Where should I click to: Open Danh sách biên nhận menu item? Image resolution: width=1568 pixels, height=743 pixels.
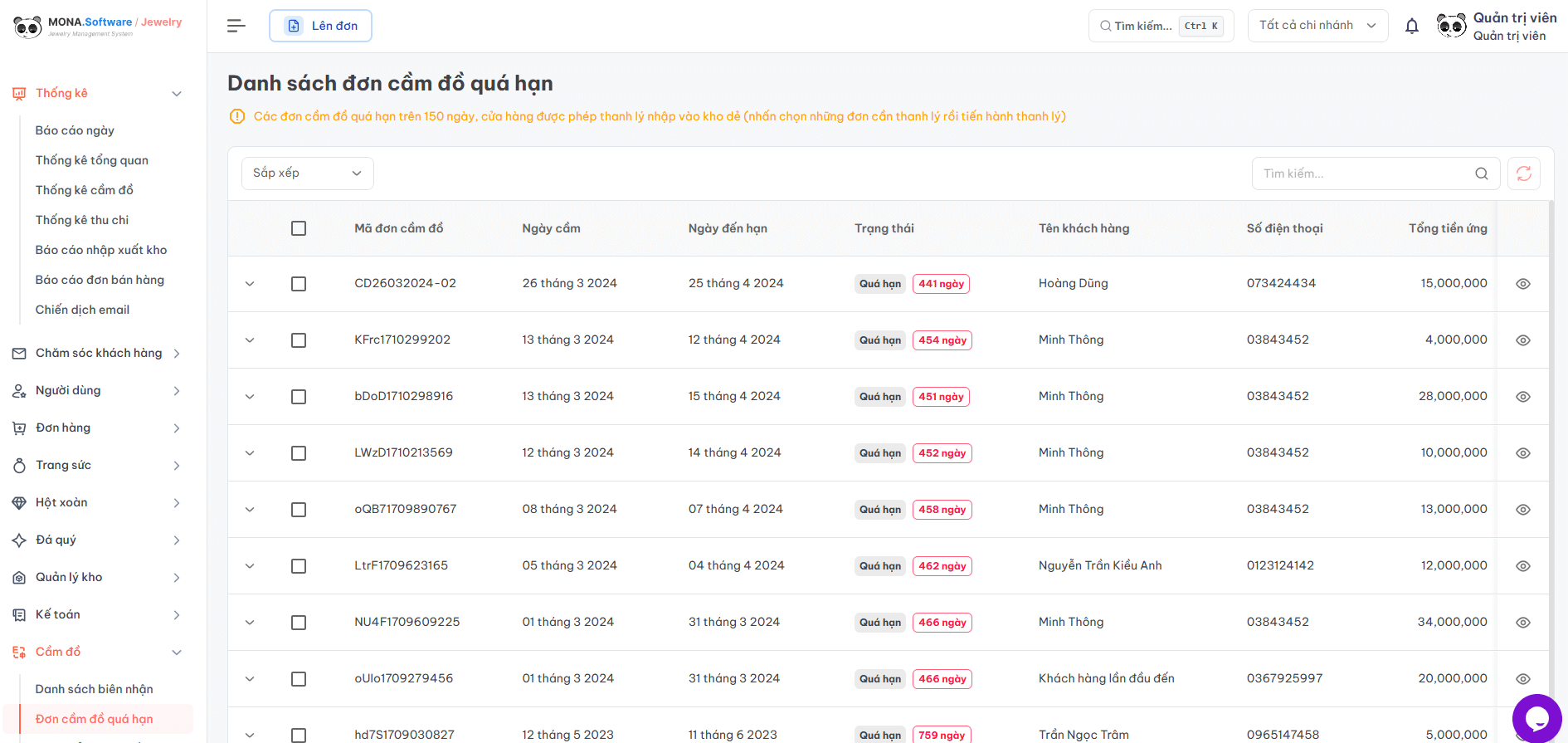pyautogui.click(x=95, y=689)
